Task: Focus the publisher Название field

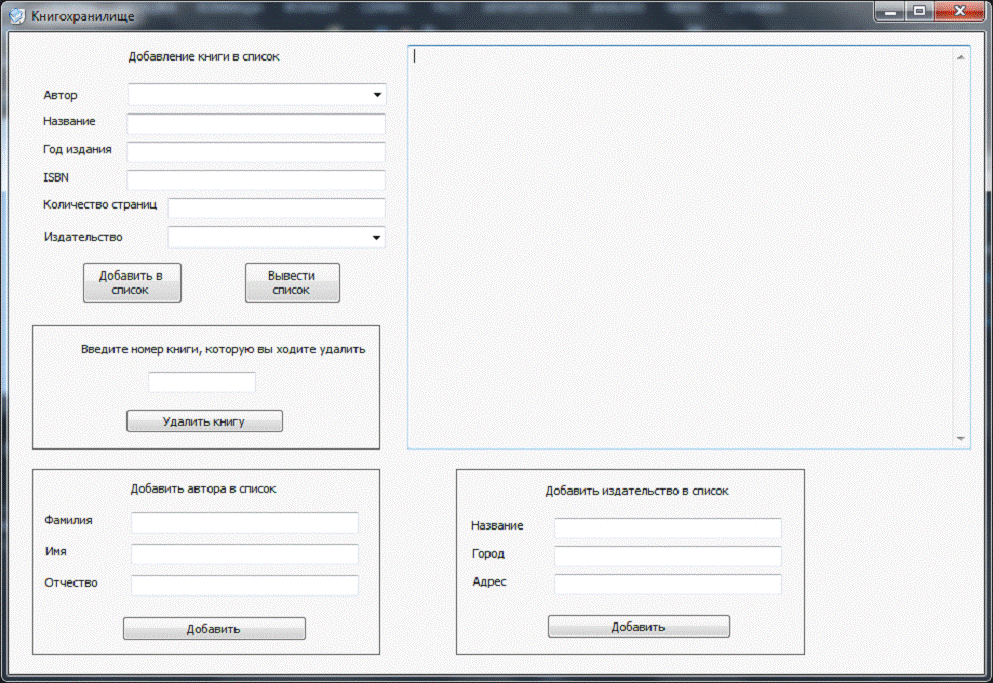Action: [667, 528]
